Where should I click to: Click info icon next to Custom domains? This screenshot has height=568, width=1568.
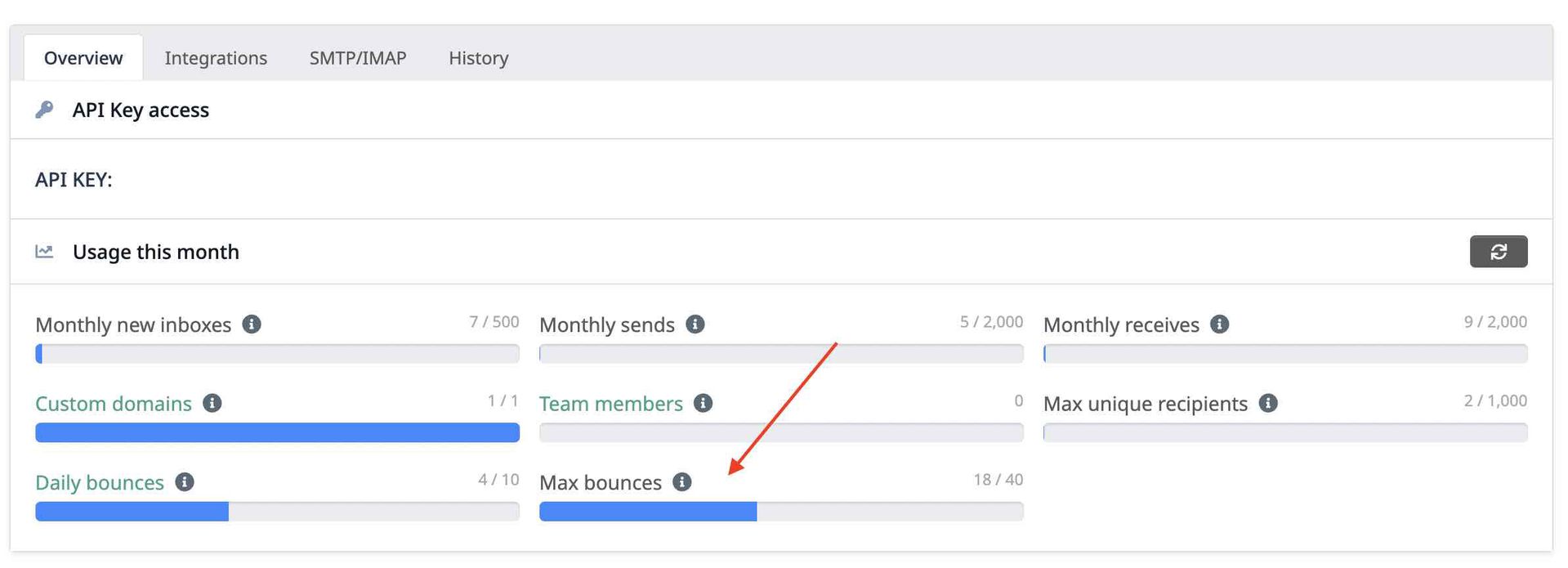coord(212,403)
